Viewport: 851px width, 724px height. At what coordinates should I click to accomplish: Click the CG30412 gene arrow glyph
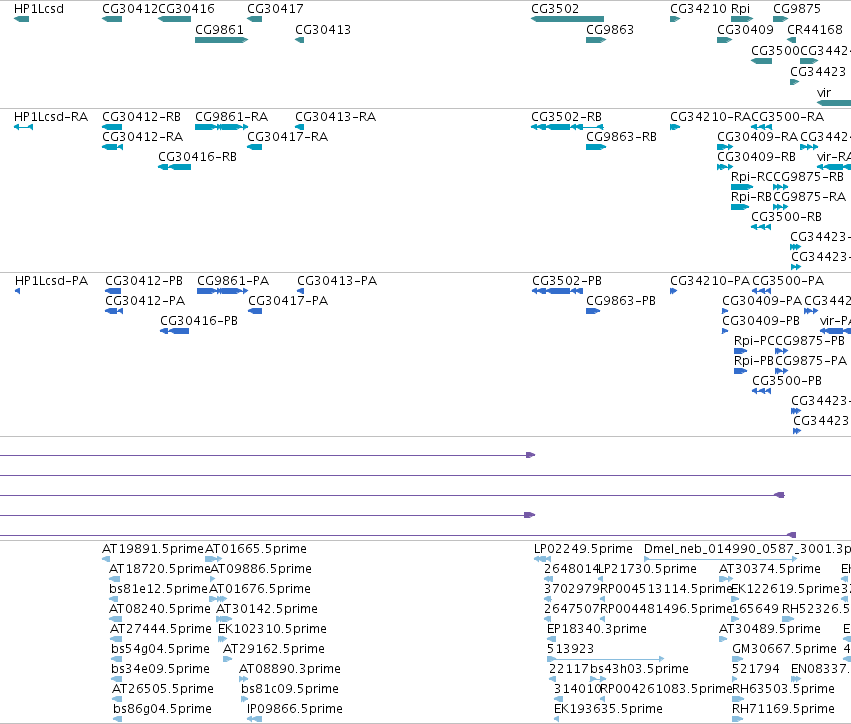click(x=112, y=19)
